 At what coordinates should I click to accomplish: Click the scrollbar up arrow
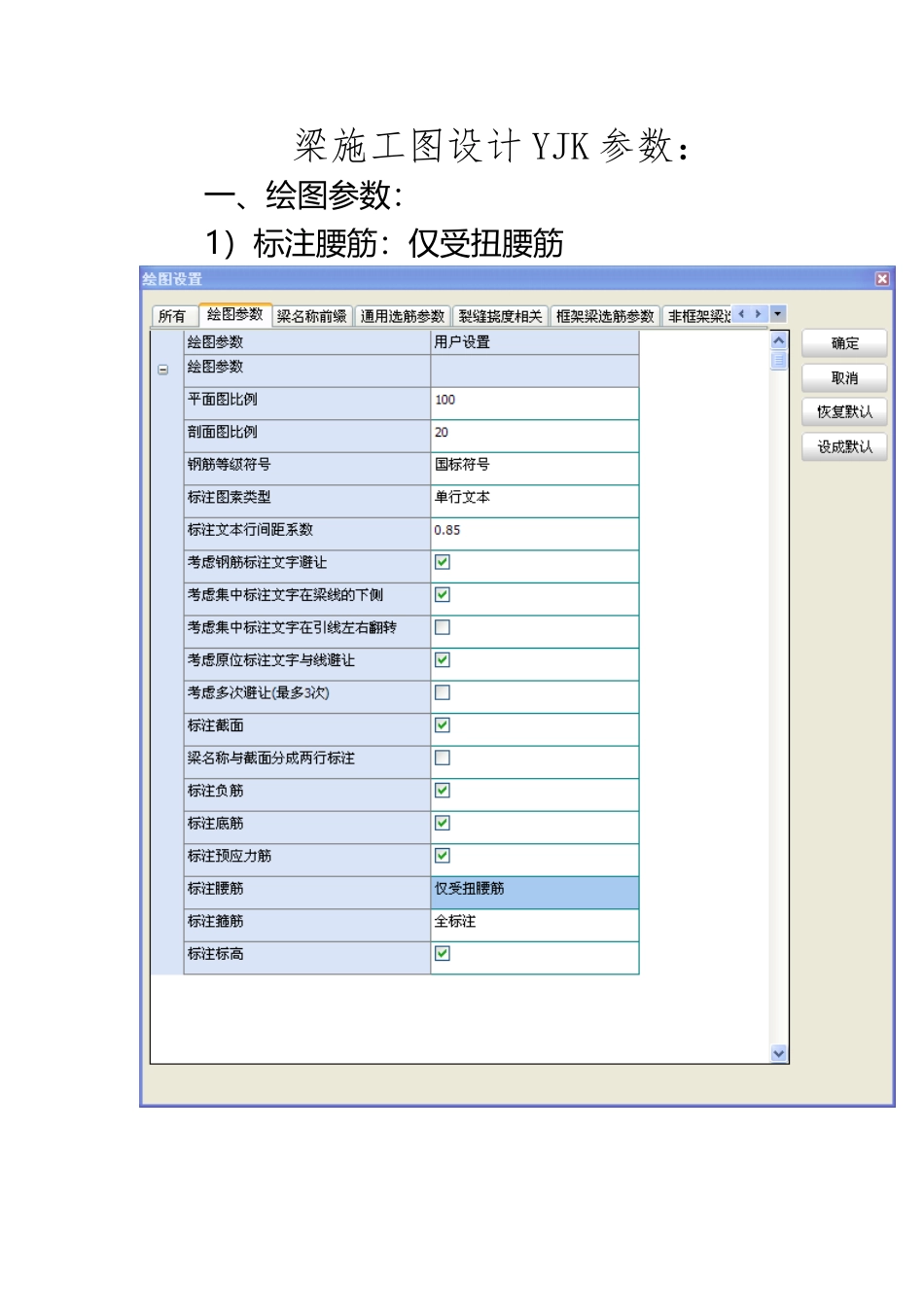778,341
